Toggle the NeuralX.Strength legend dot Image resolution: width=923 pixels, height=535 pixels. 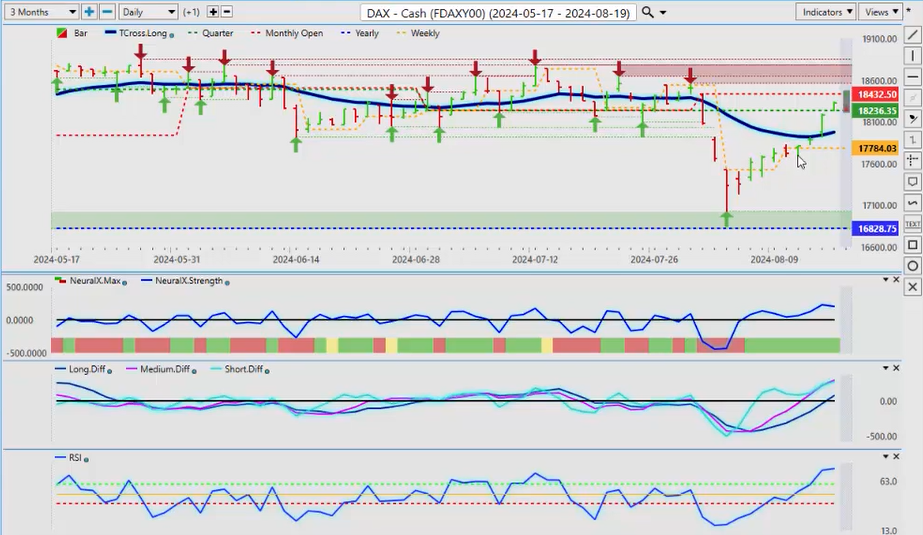[228, 282]
